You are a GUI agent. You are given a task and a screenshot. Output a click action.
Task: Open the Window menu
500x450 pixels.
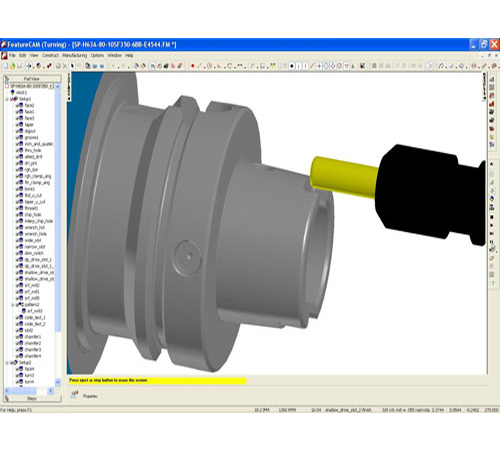(x=115, y=55)
